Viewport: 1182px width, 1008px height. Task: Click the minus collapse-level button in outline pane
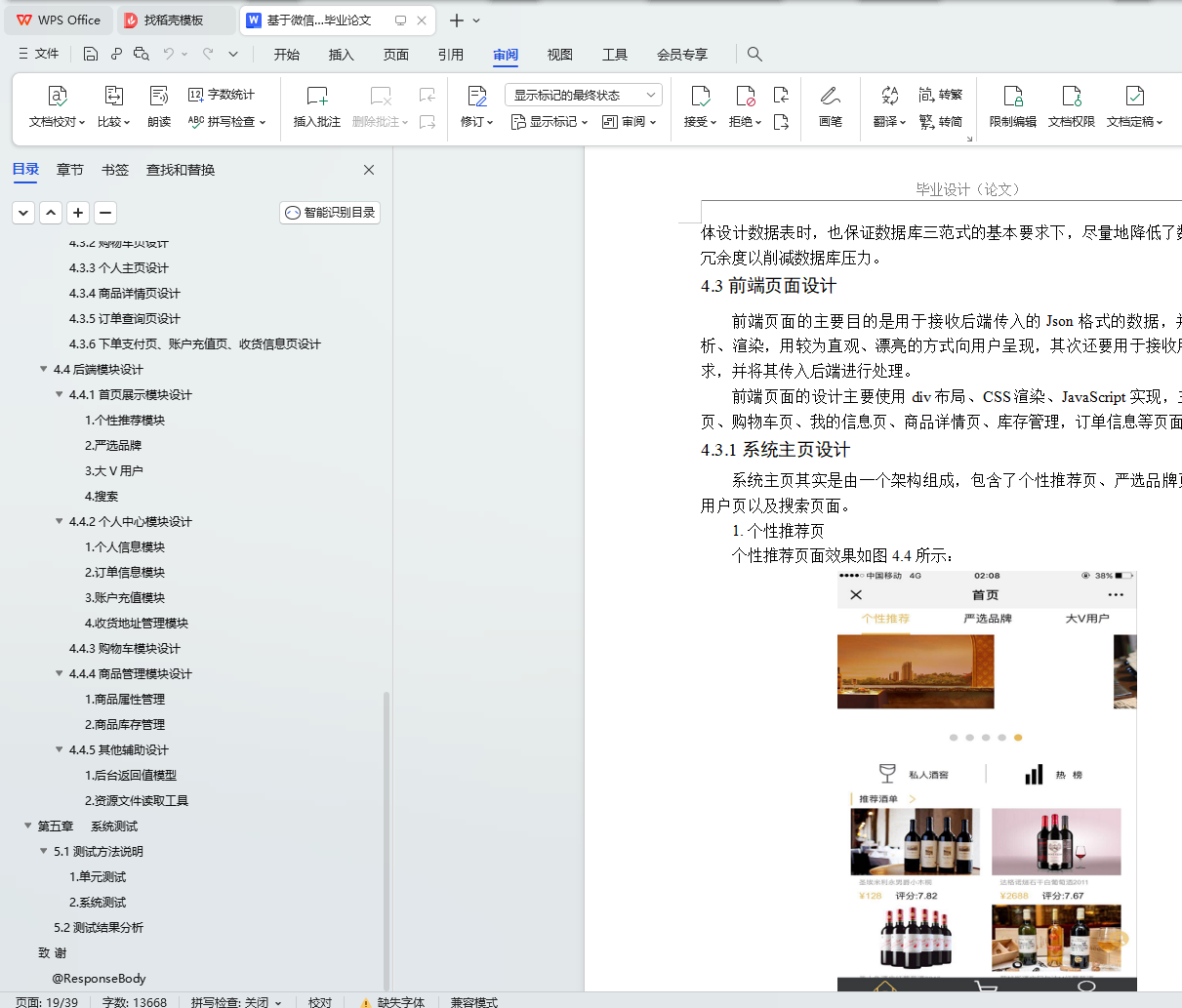click(105, 212)
